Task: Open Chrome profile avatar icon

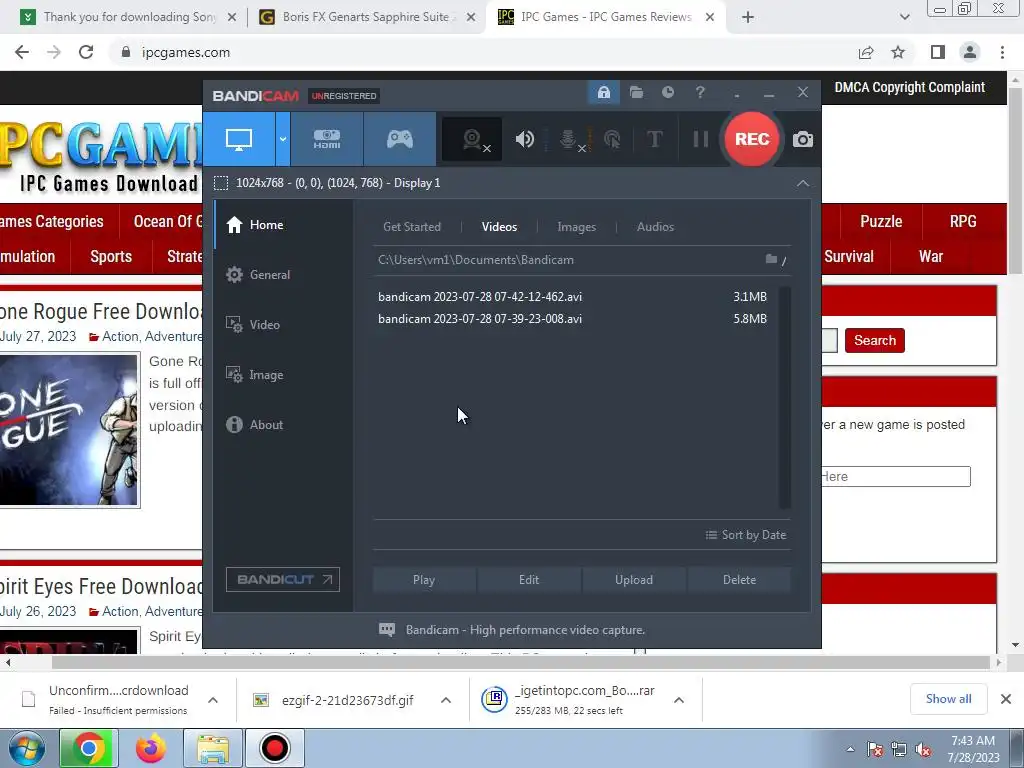Action: click(x=970, y=52)
